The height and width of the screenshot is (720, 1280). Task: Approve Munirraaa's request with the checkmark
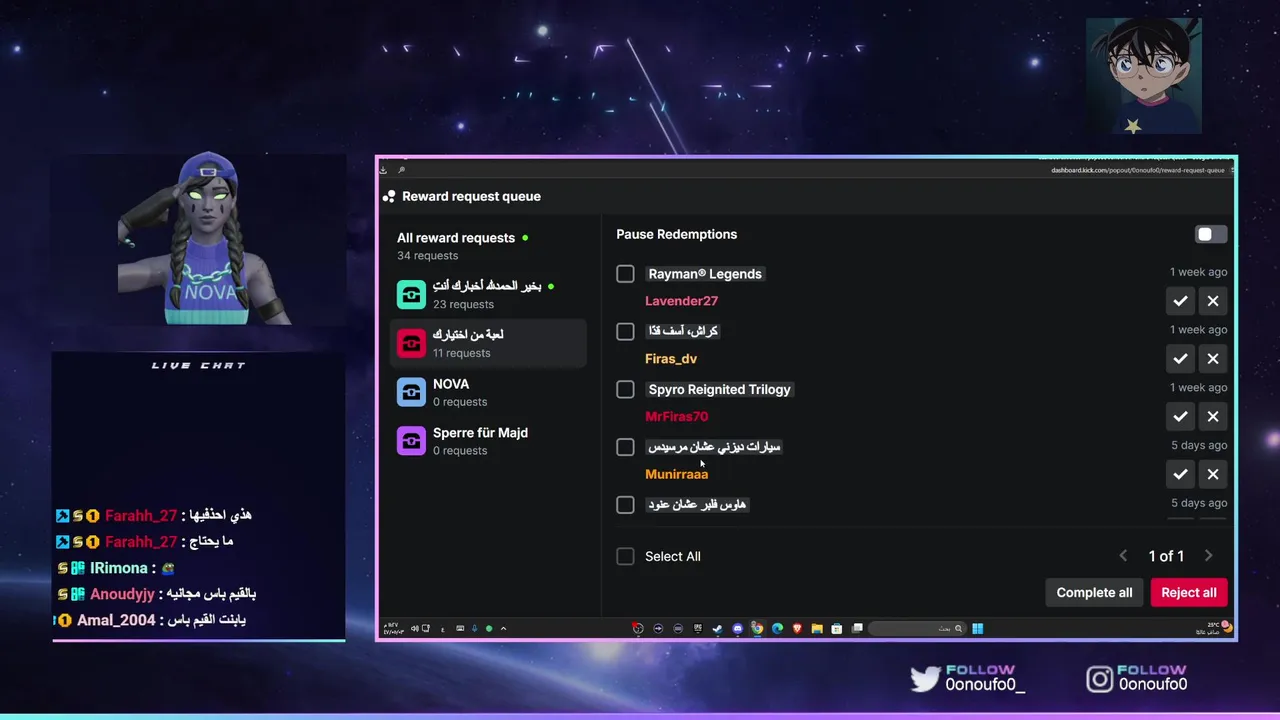(x=1180, y=474)
